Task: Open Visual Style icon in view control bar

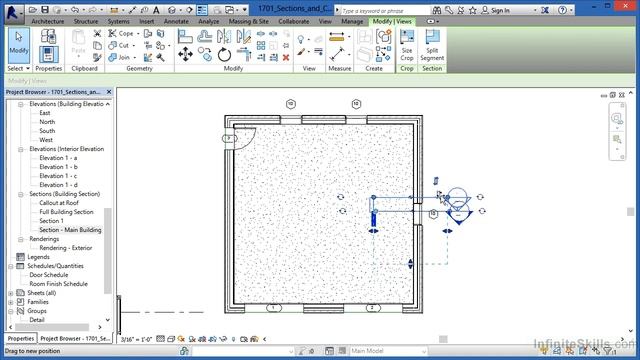Action: coord(171,339)
